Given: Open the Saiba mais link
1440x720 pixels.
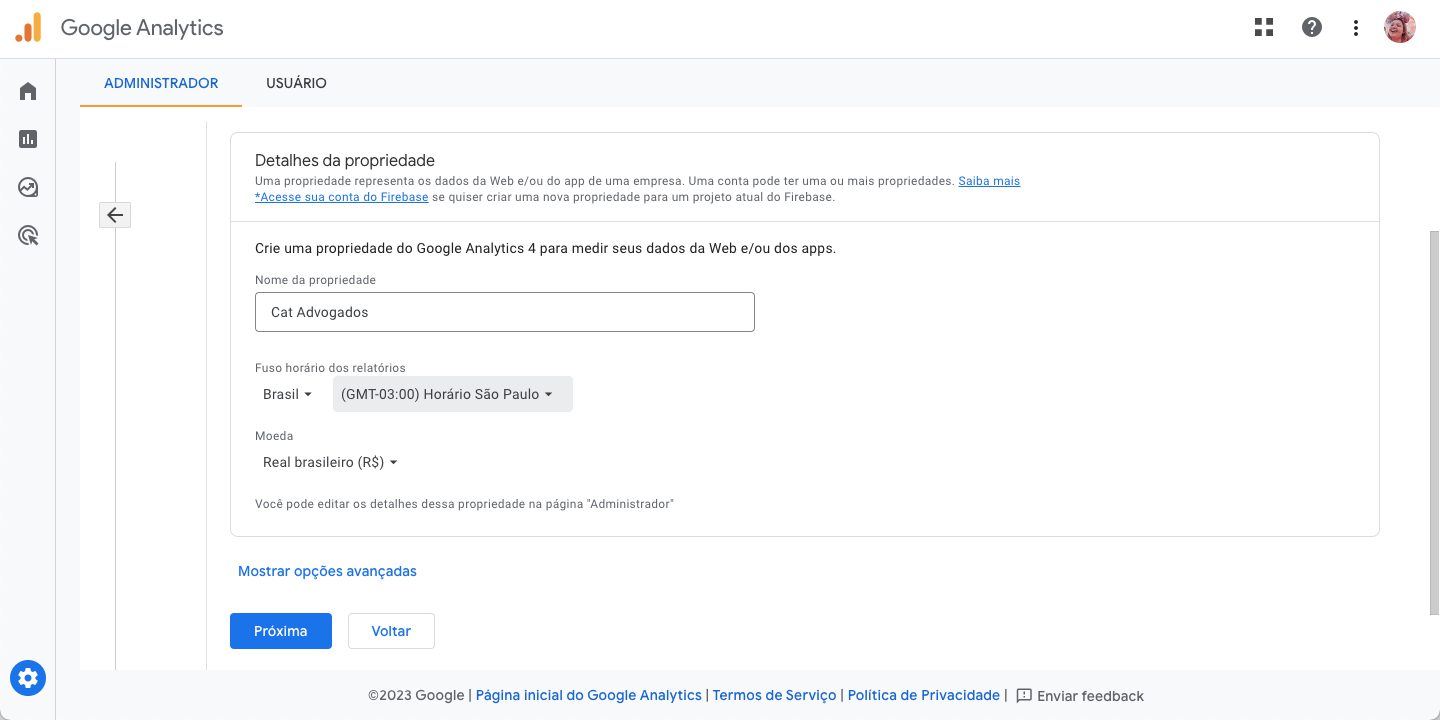Looking at the screenshot, I should (989, 181).
